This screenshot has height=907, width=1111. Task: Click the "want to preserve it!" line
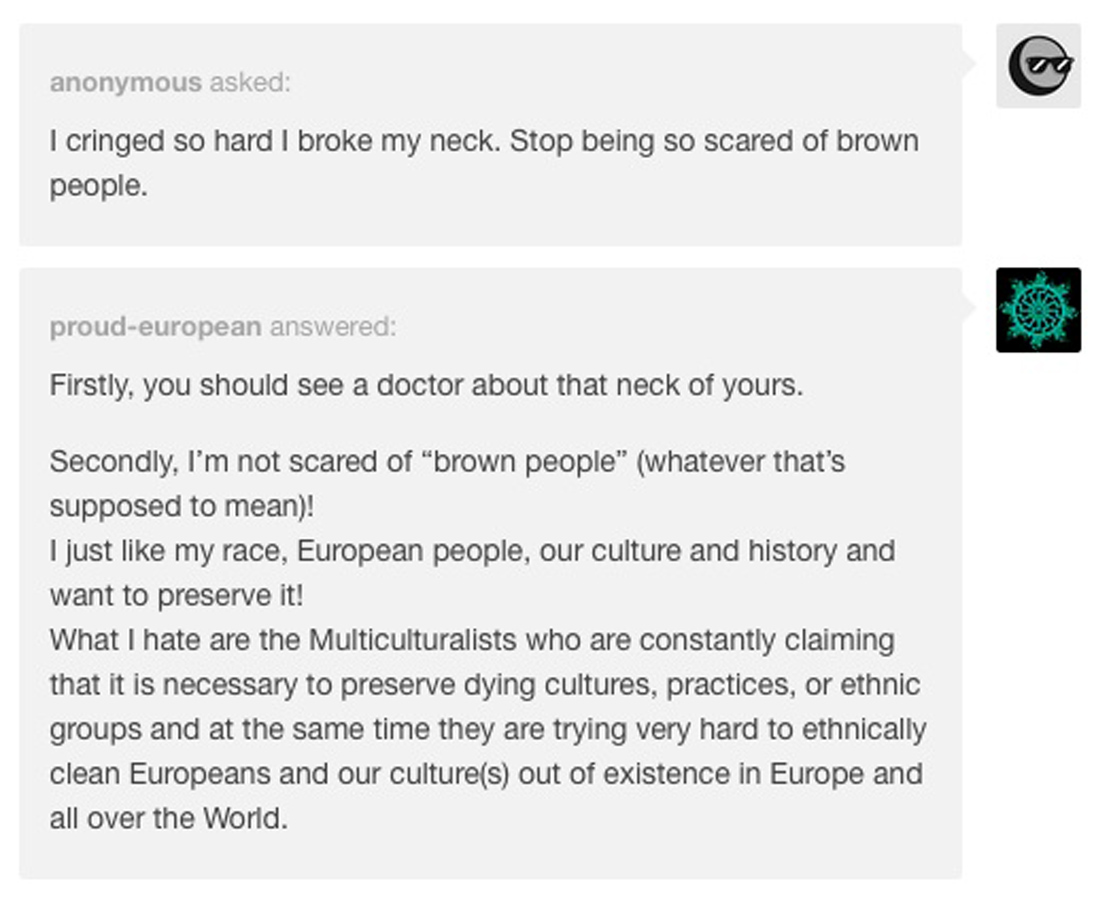click(x=176, y=595)
